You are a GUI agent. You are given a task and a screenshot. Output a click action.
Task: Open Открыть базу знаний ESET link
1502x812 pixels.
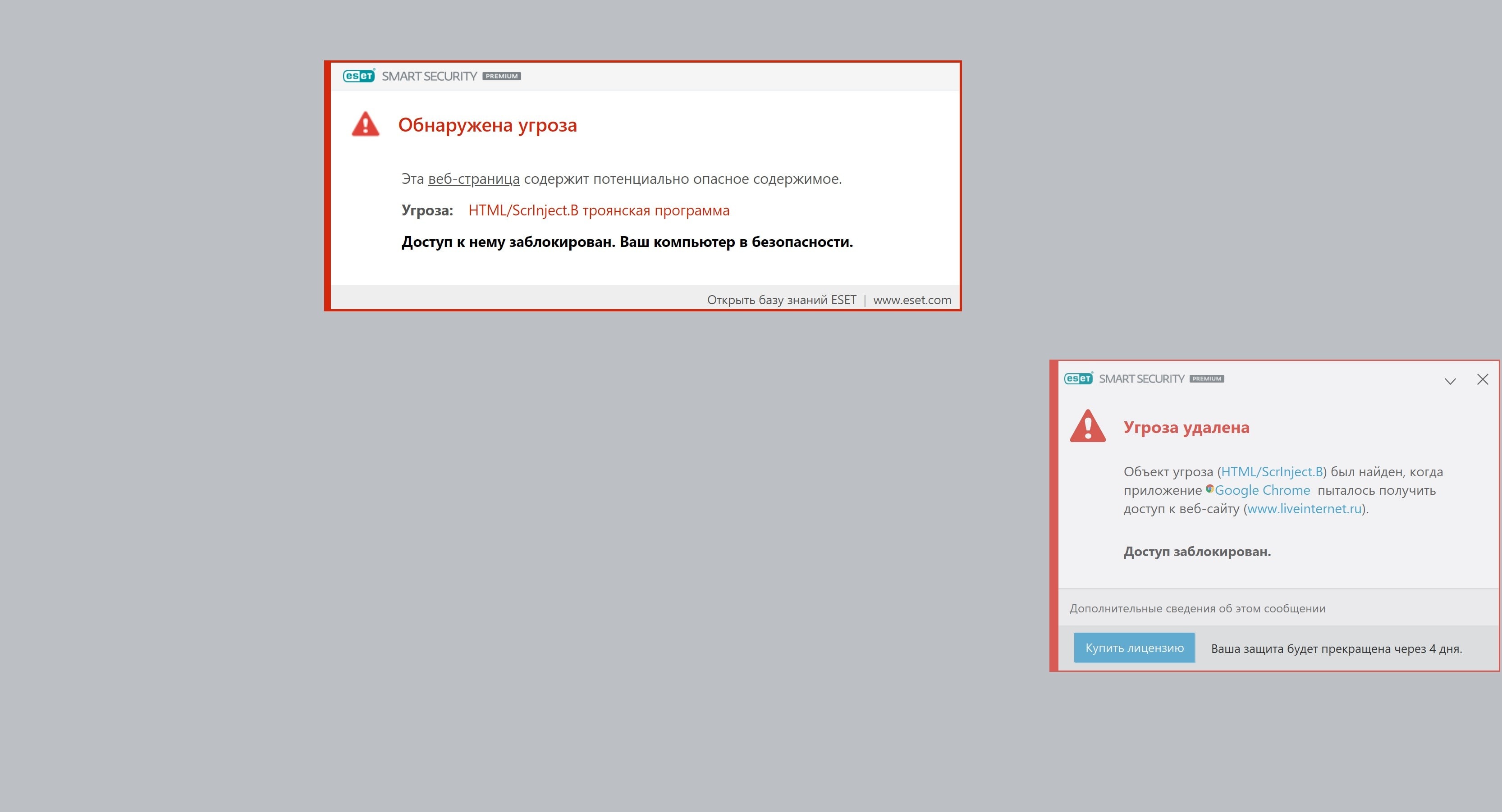(x=781, y=300)
